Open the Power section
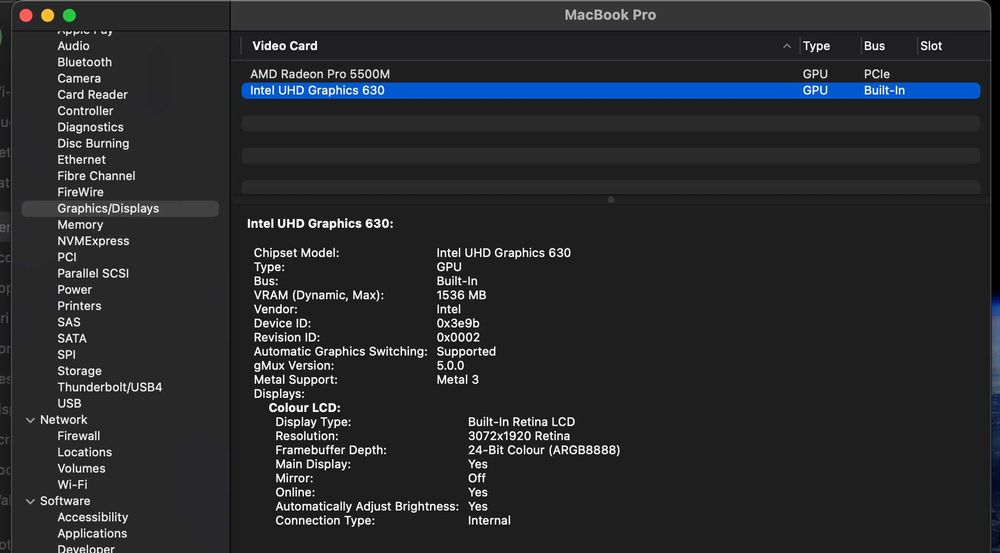Screen dimensions: 1000x553 [x=74, y=290]
